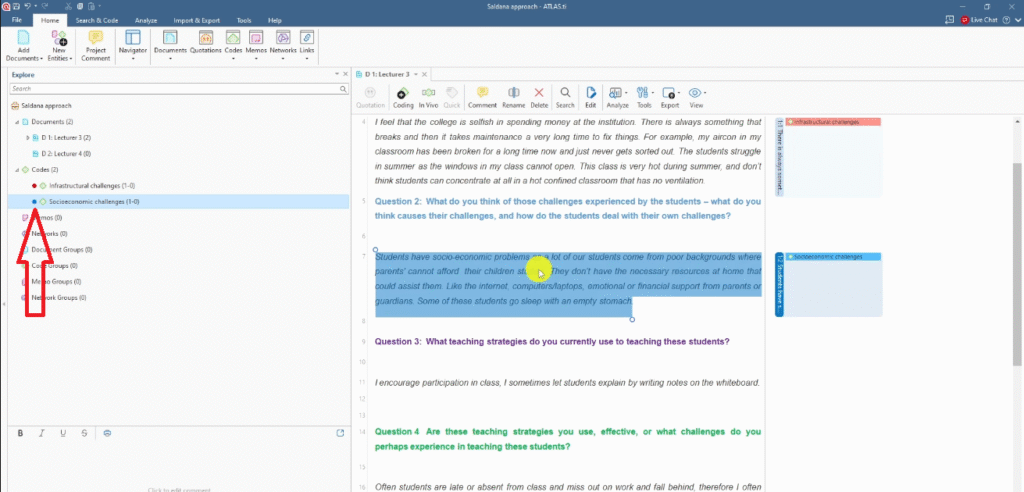Click the red Infrastructural challenges margin code
Viewport: 1024px width, 492px height.
(x=832, y=122)
